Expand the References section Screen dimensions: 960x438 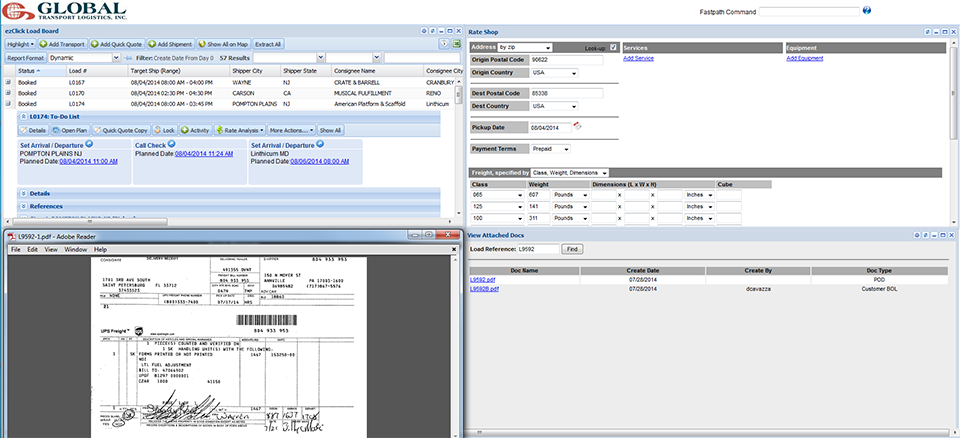click(23, 206)
